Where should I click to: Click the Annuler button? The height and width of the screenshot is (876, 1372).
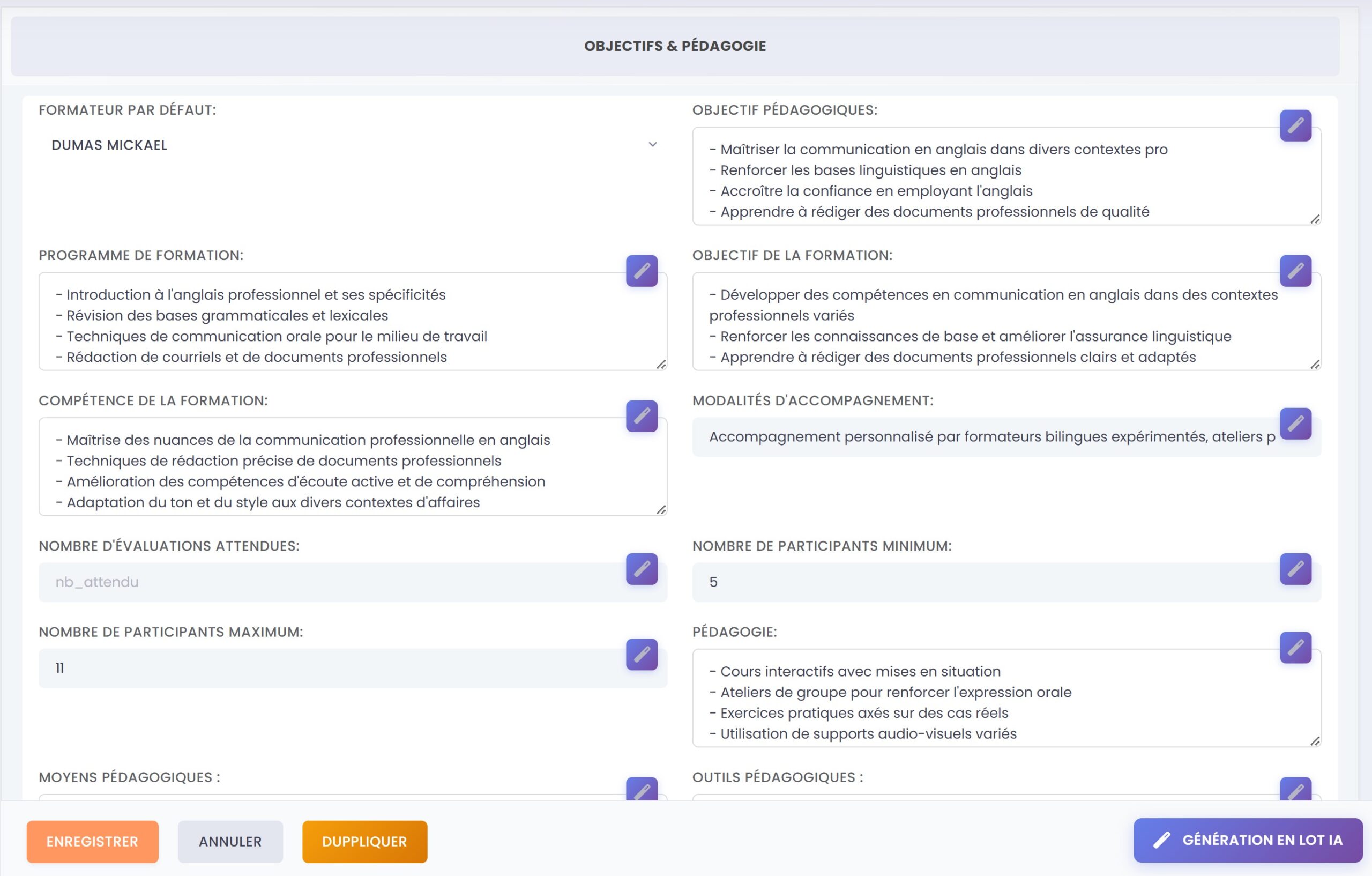[x=229, y=841]
